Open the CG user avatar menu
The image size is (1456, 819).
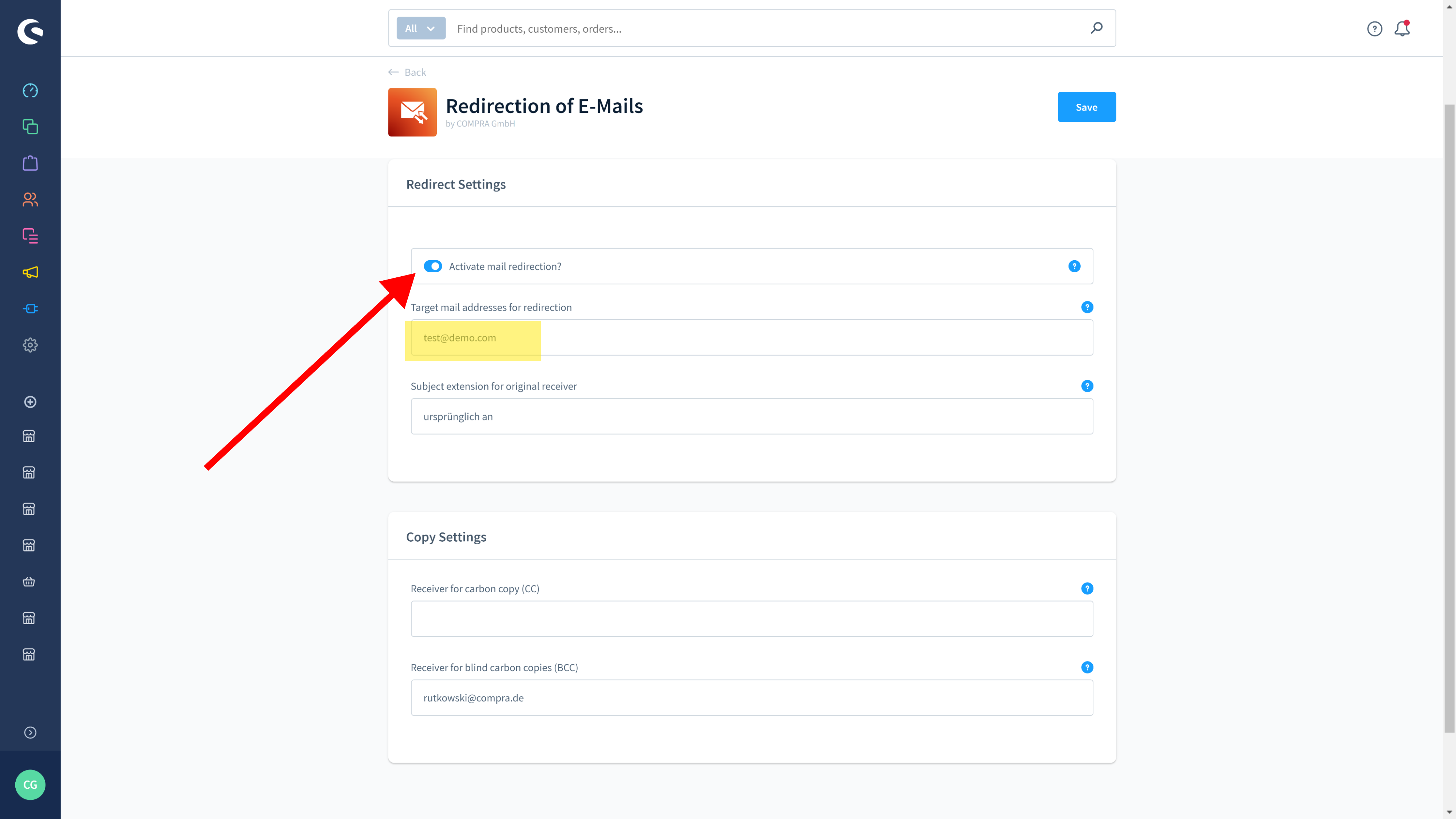tap(30, 784)
